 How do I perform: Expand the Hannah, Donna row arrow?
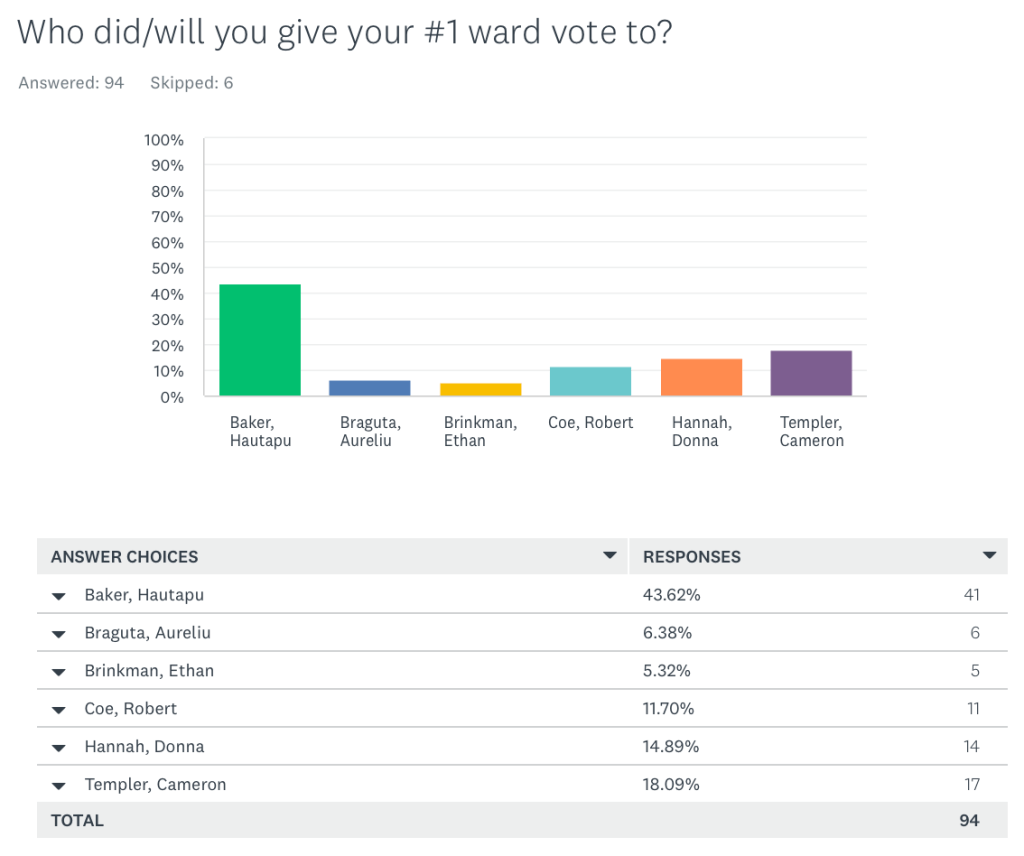(x=59, y=748)
